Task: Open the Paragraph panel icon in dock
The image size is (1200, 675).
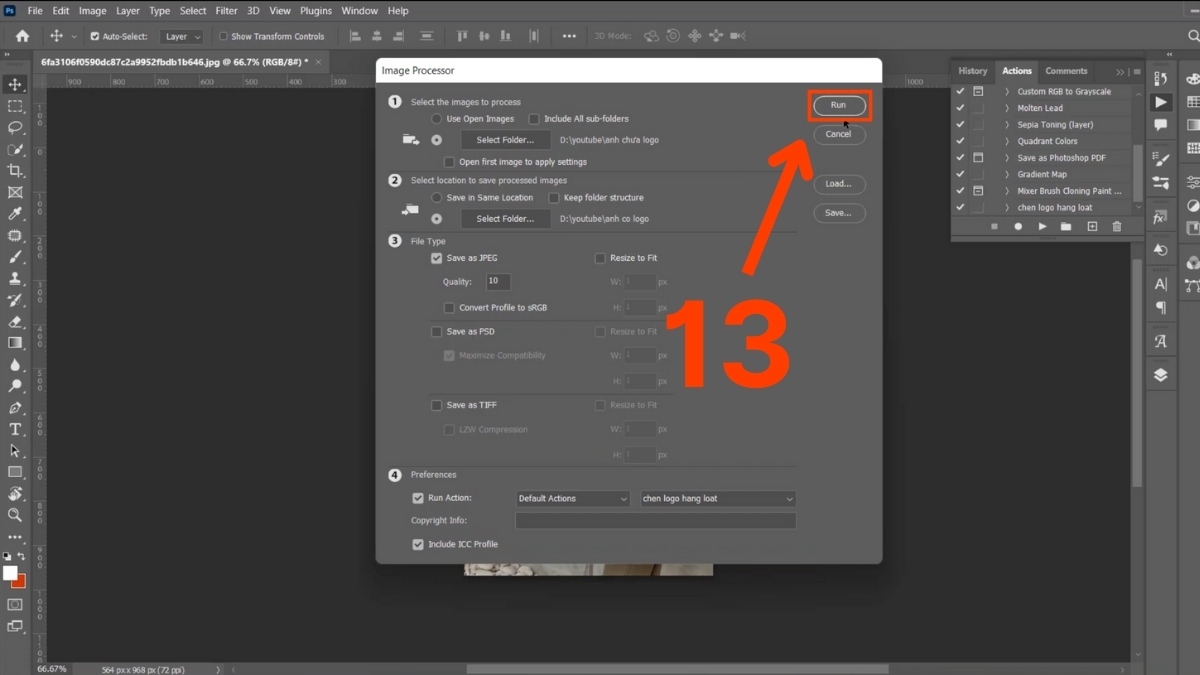Action: click(x=1161, y=308)
